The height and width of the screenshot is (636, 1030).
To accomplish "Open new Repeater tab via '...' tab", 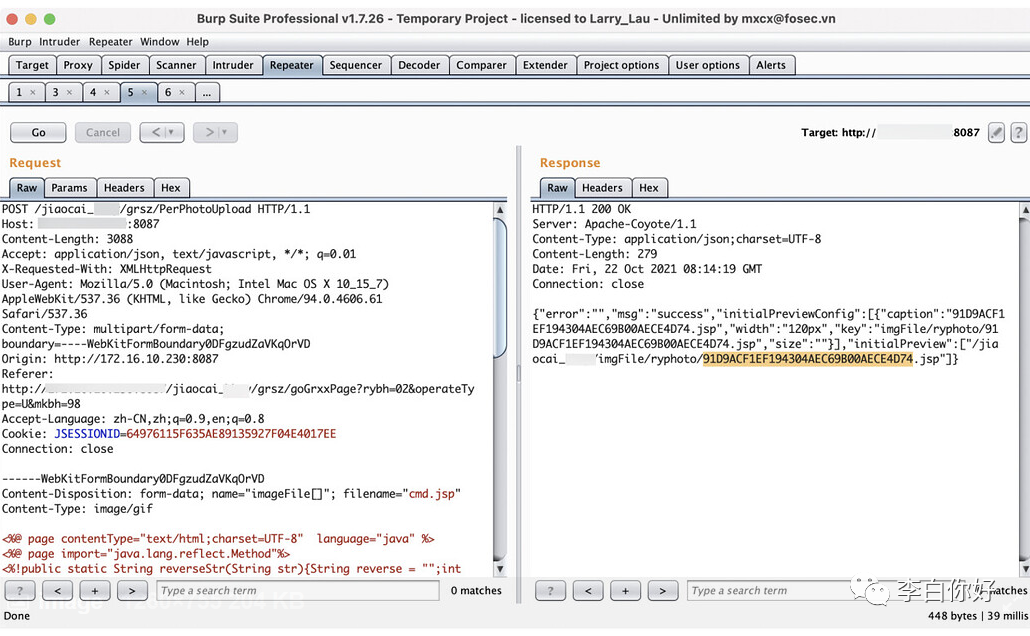I will tap(207, 93).
